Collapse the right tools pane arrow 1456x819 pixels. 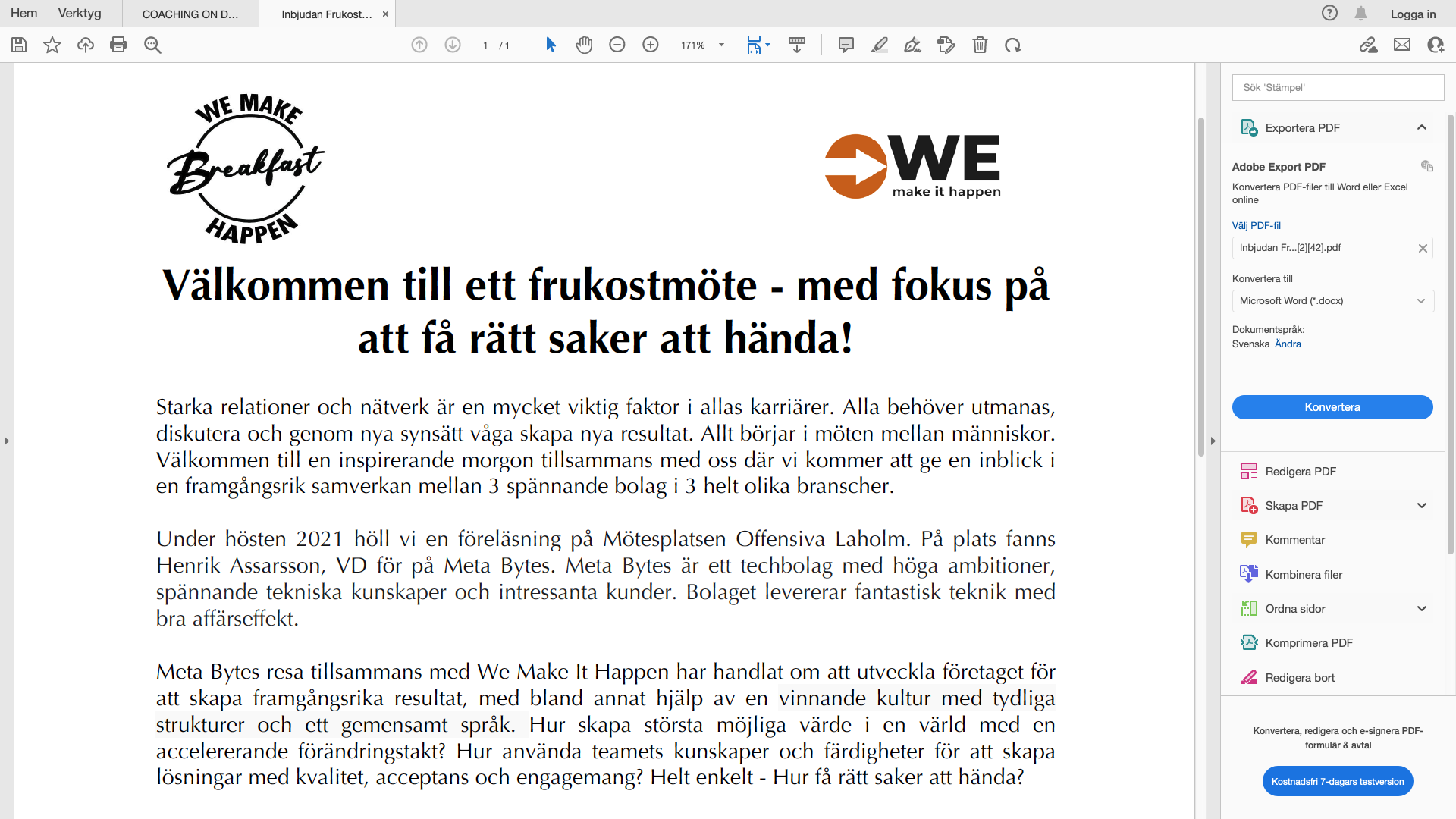(1213, 441)
